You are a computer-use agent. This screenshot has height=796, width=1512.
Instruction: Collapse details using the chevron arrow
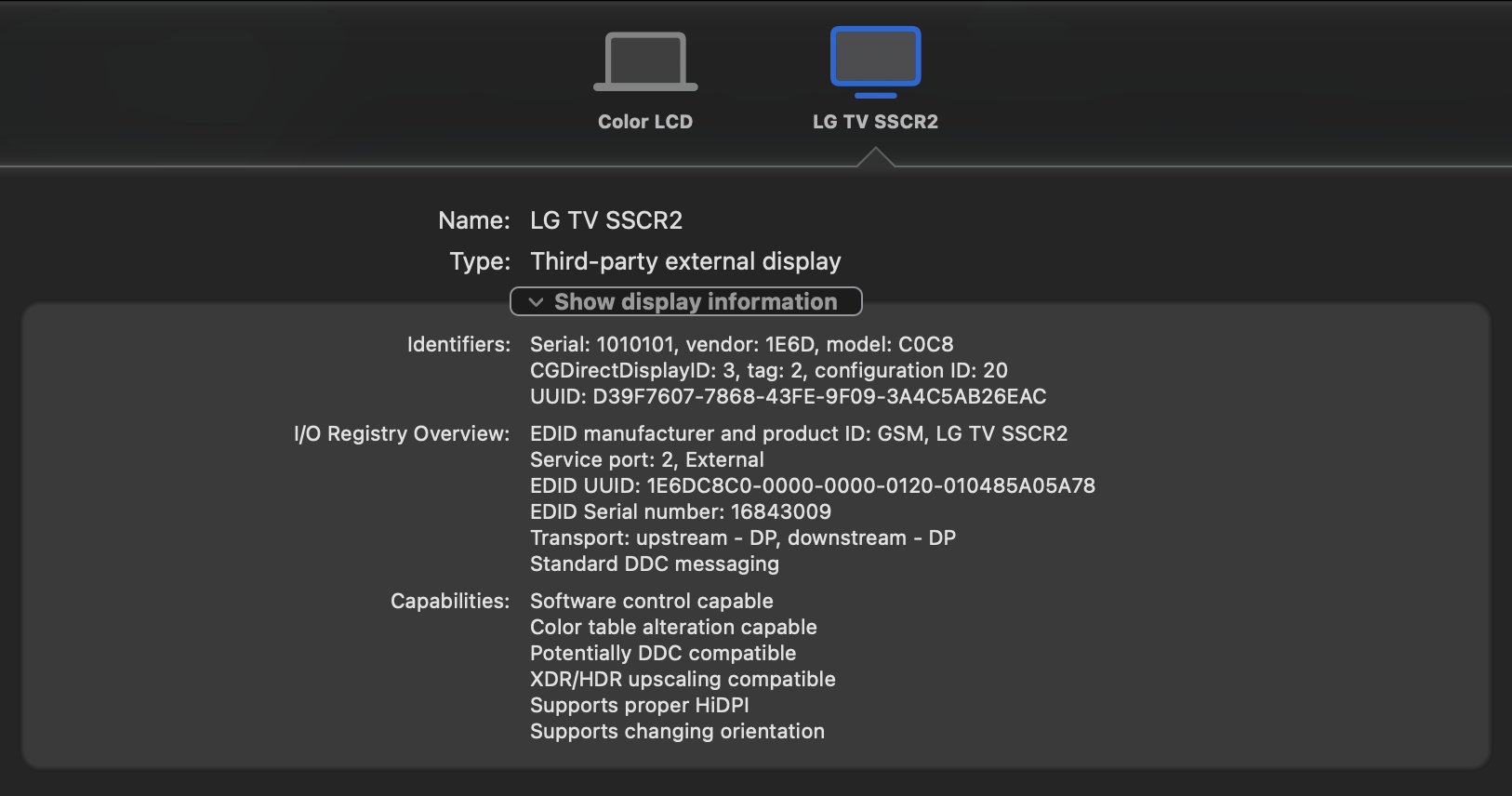click(x=536, y=302)
